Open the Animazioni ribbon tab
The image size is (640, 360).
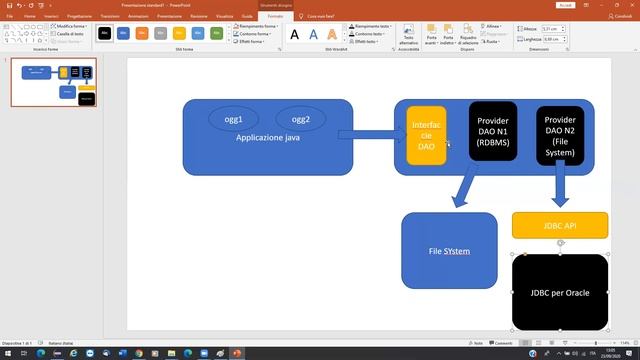[138, 16]
